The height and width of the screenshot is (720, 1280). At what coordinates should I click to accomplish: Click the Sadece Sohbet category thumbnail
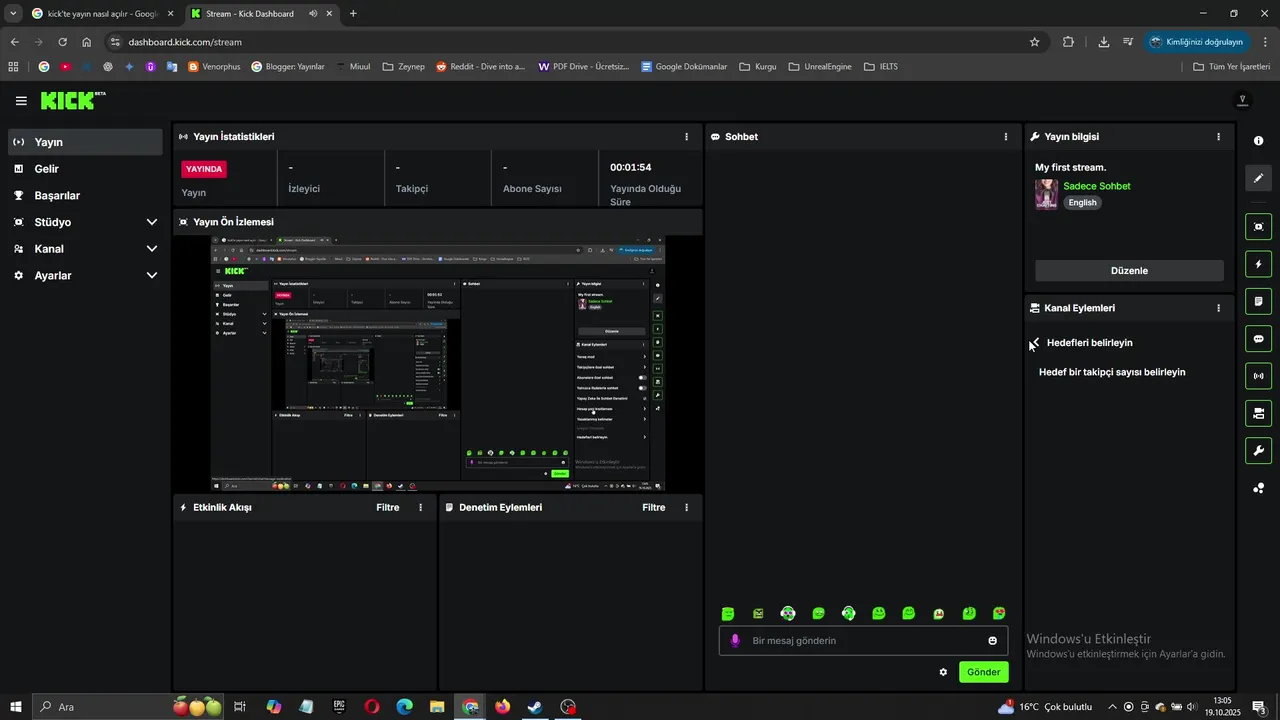(x=1046, y=194)
